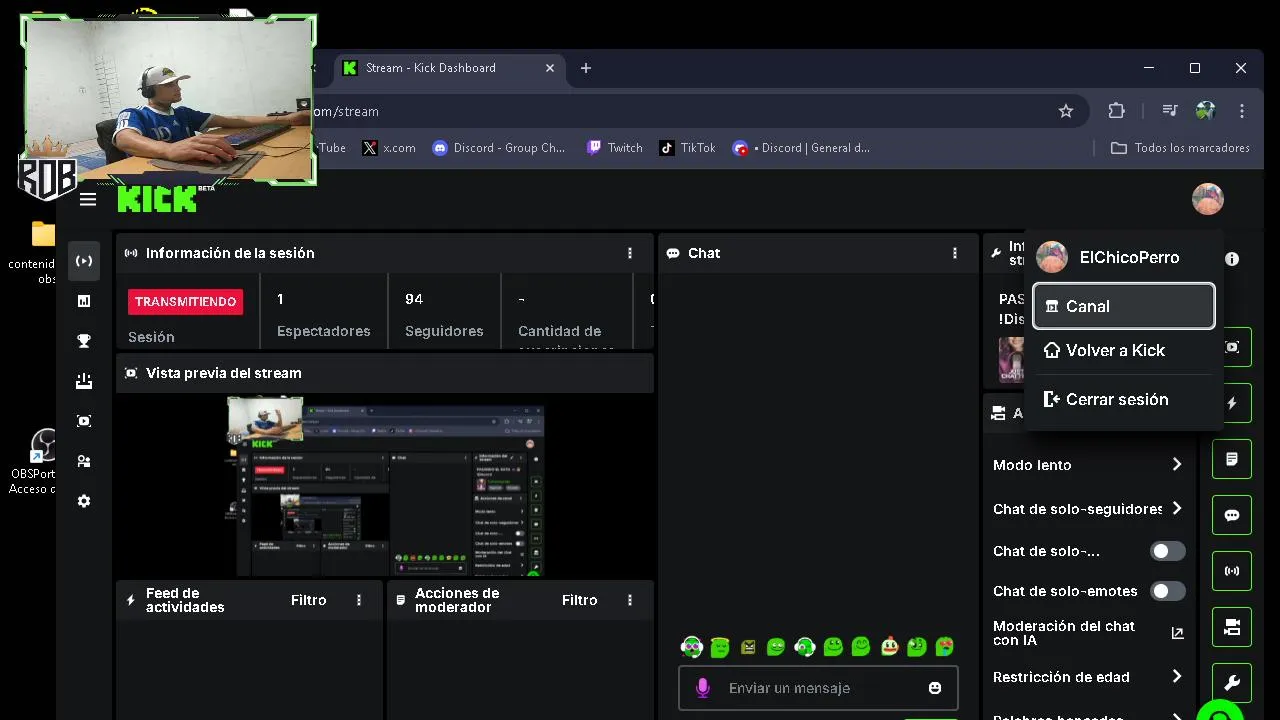Open the hamburger menu beside the Kick logo
Screen dimensions: 1280x720
tap(88, 199)
